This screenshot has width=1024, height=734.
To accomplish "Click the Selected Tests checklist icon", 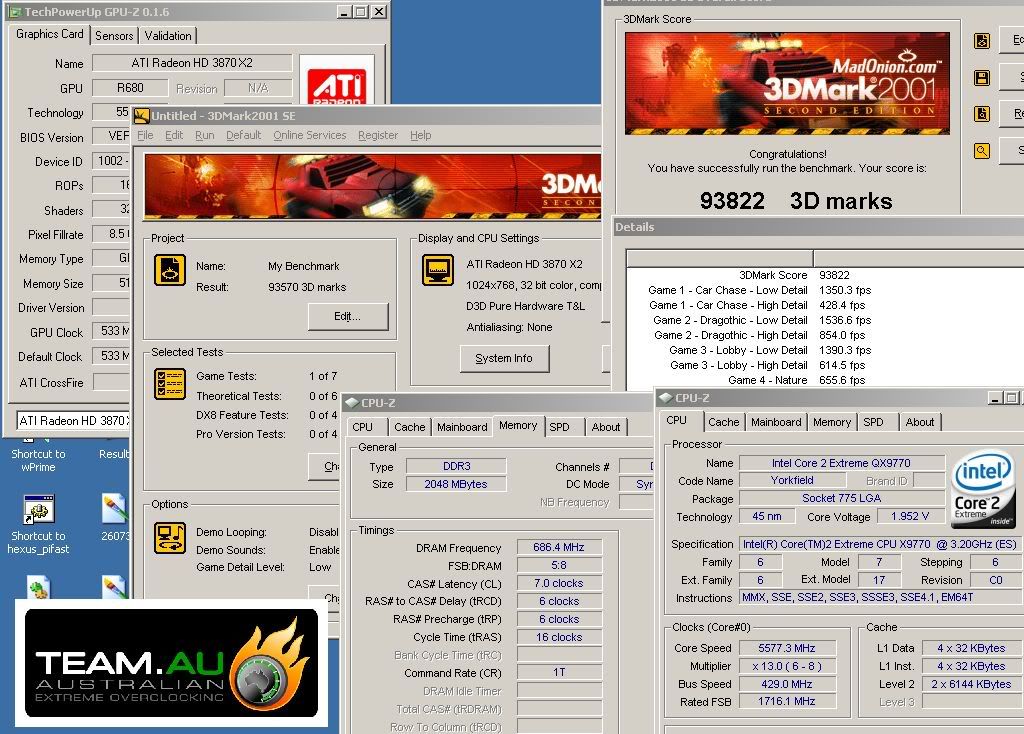I will click(x=170, y=383).
